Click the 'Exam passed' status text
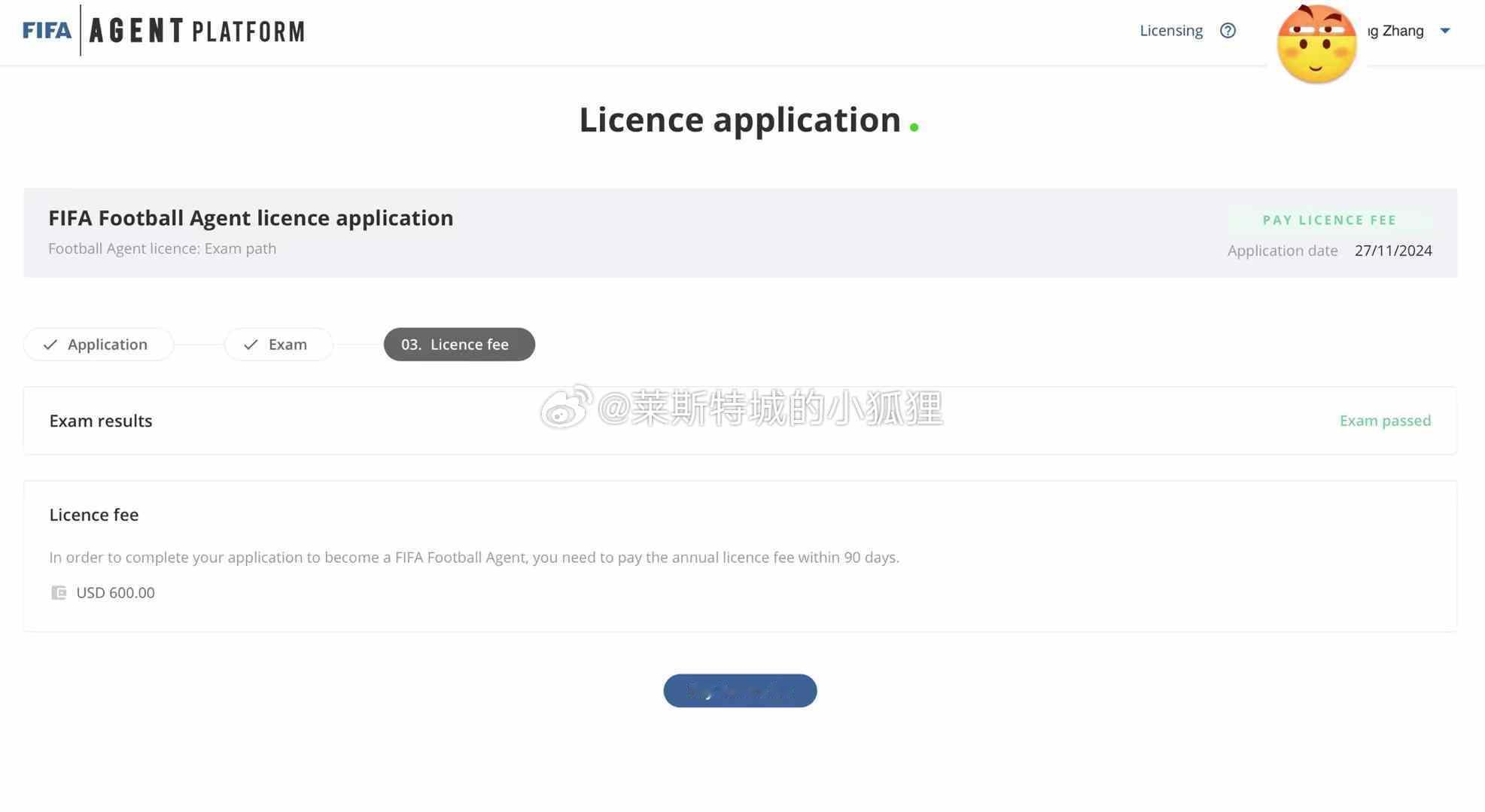This screenshot has height=812, width=1485. click(x=1385, y=421)
